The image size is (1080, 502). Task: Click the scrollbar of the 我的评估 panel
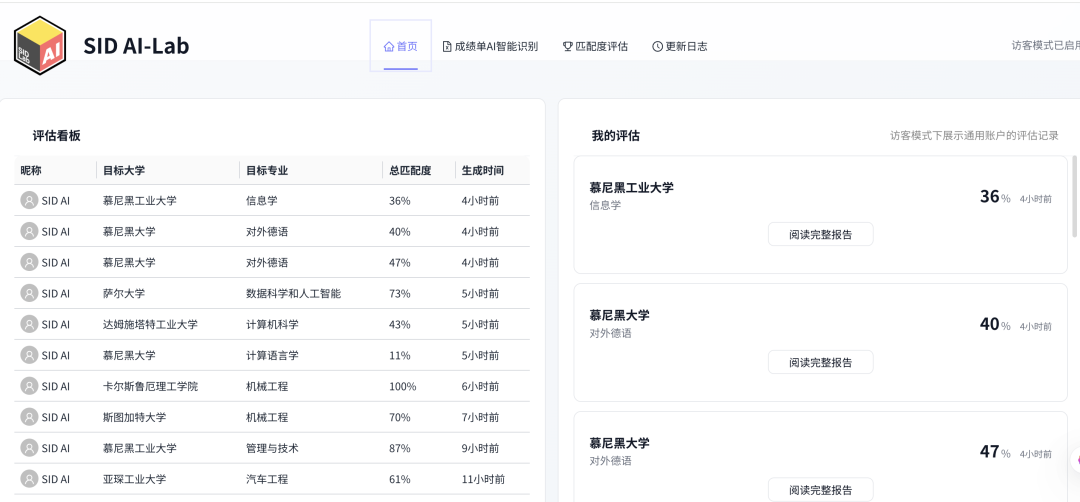[x=1074, y=196]
